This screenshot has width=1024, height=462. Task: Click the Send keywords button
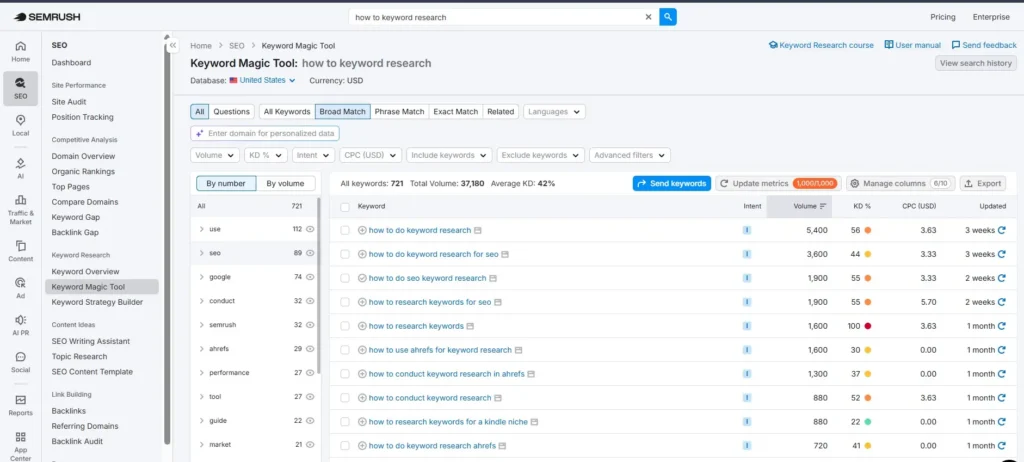pos(671,184)
